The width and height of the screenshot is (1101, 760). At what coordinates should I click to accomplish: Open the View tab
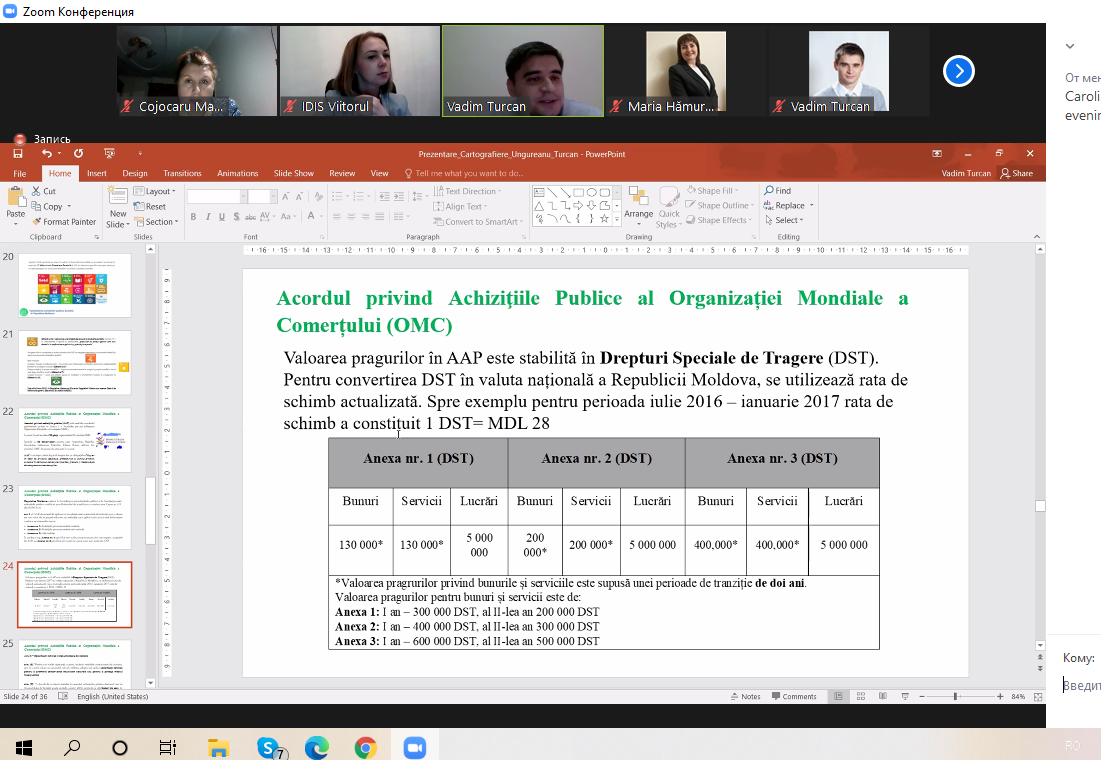pos(379,173)
